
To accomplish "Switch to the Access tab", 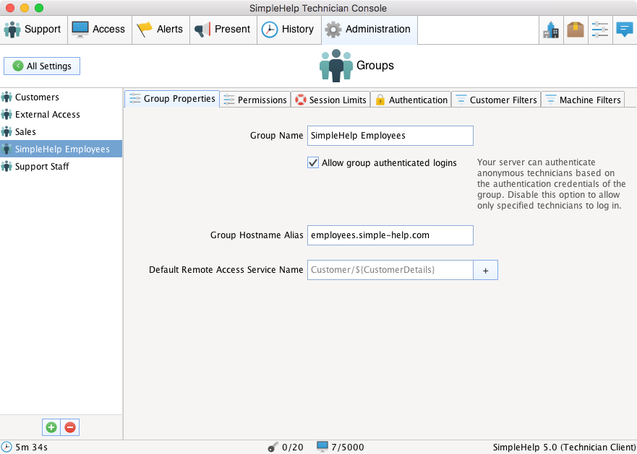I will [100, 30].
